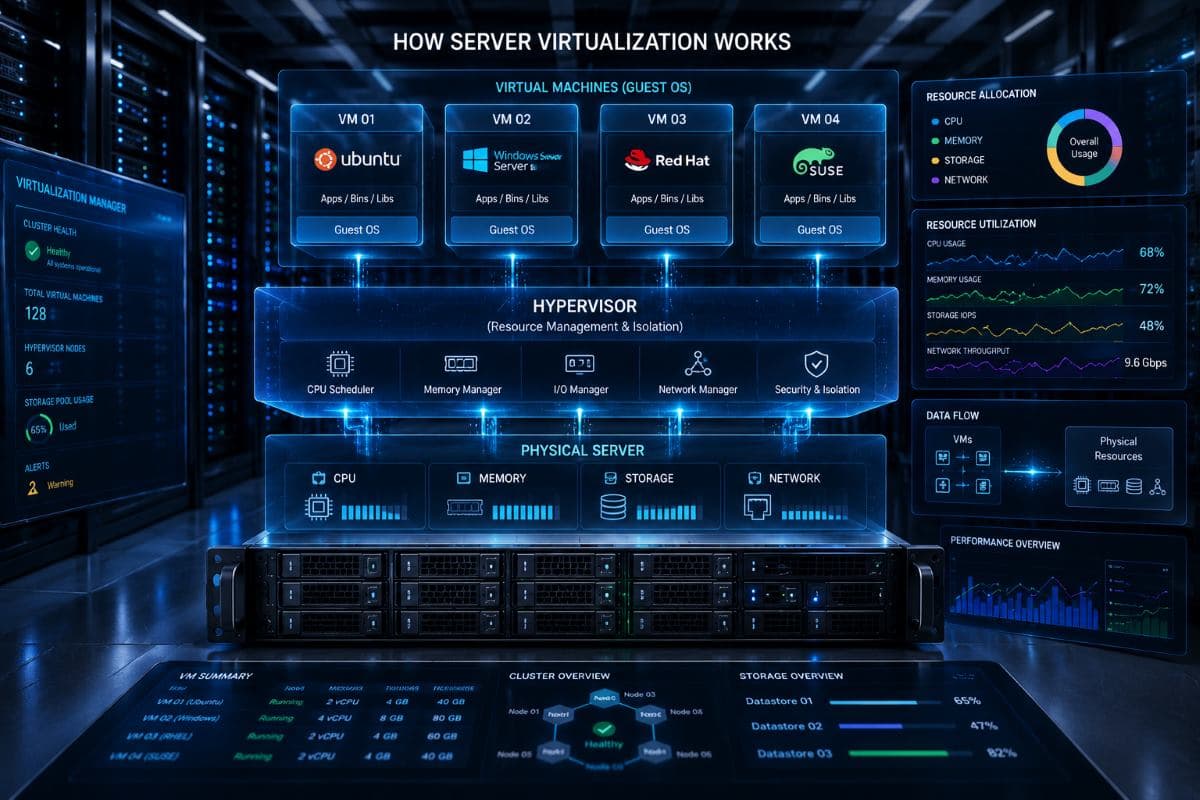Open the Guest OS box in VM 04
The height and width of the screenshot is (800, 1200).
[819, 230]
